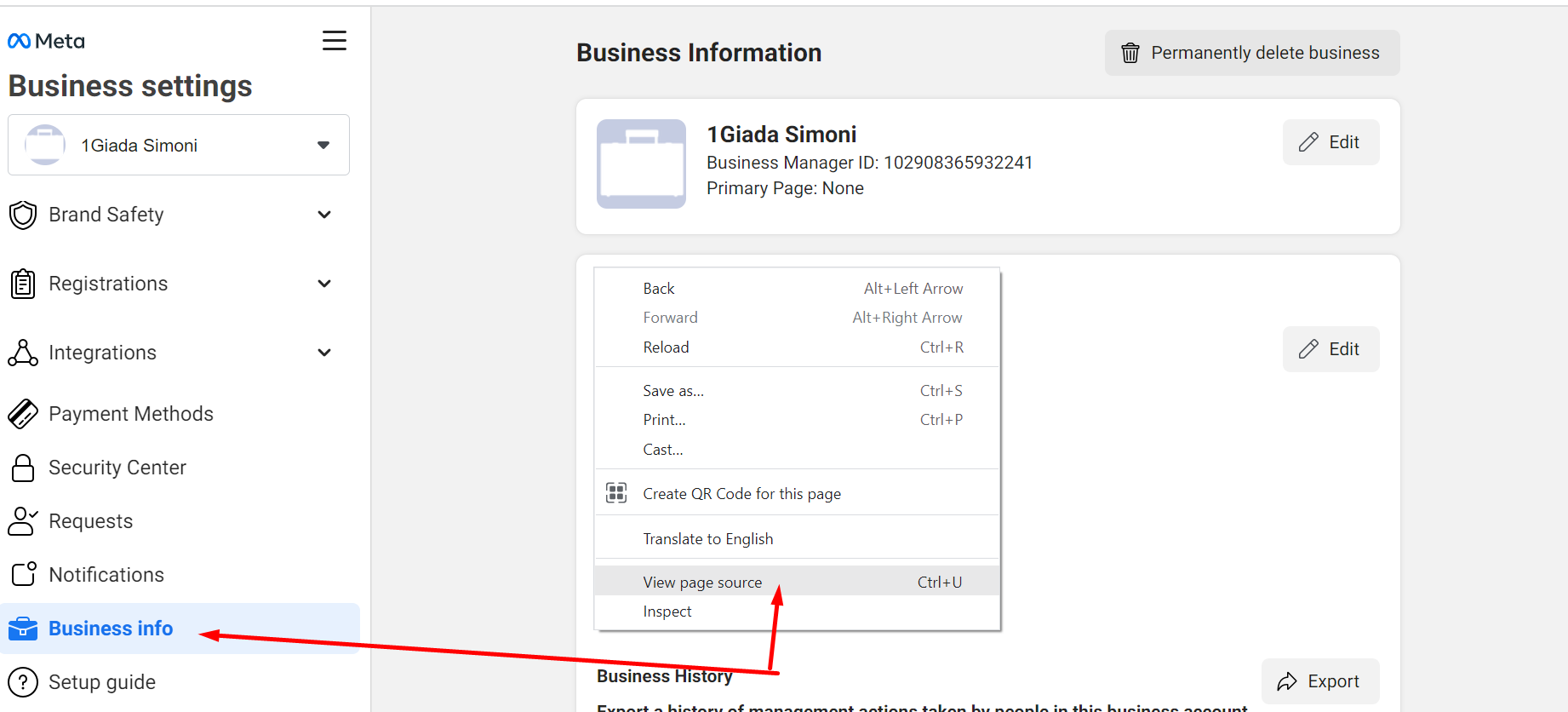Viewport: 1568px width, 712px height.
Task: Click the Registrations clipboard icon
Action: [x=23, y=284]
